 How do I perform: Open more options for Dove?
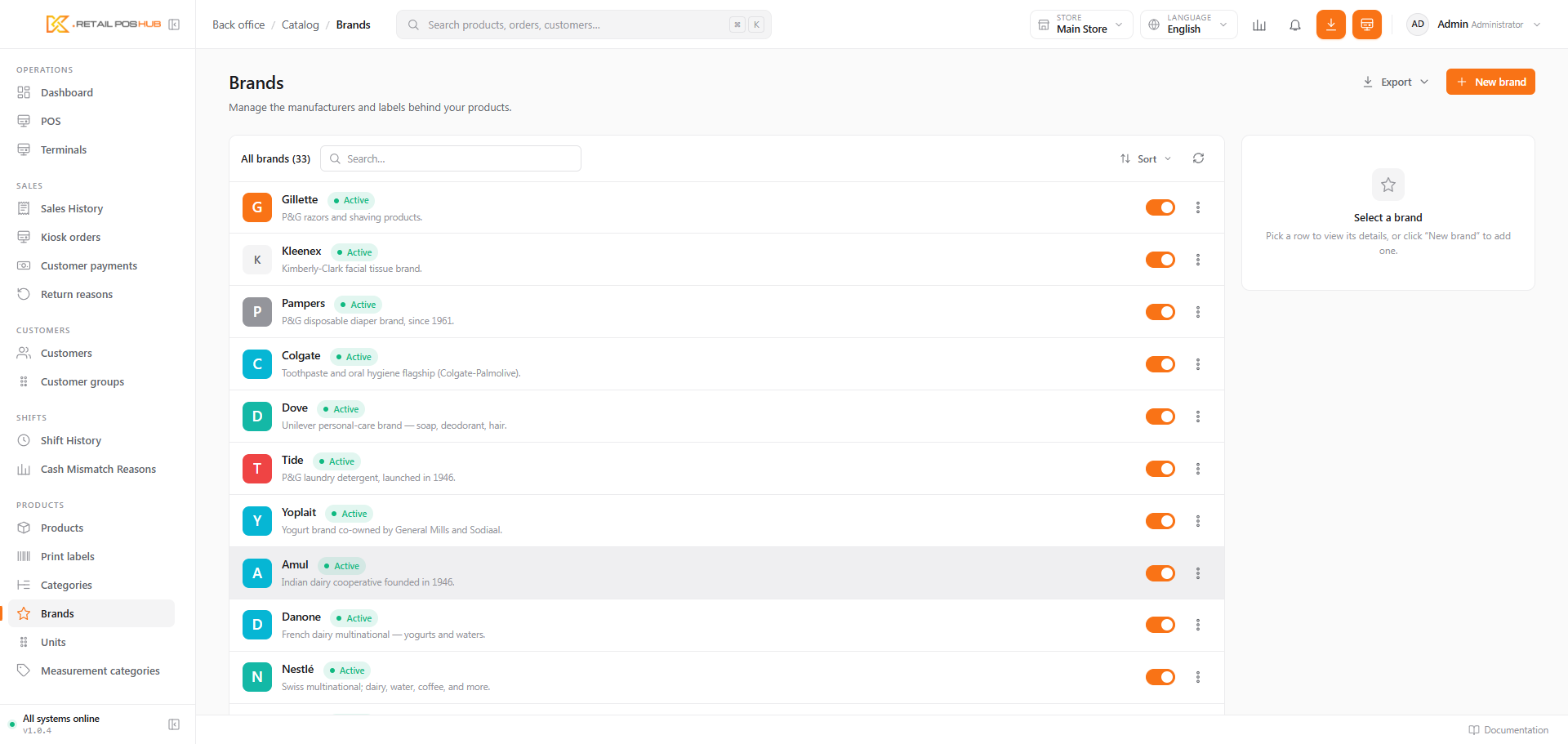click(x=1198, y=417)
